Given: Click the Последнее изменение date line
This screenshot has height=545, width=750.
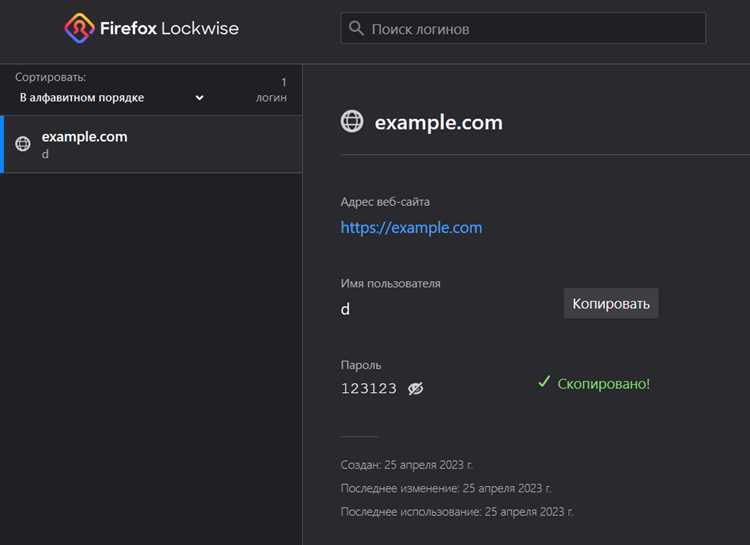Looking at the screenshot, I should coord(446,488).
